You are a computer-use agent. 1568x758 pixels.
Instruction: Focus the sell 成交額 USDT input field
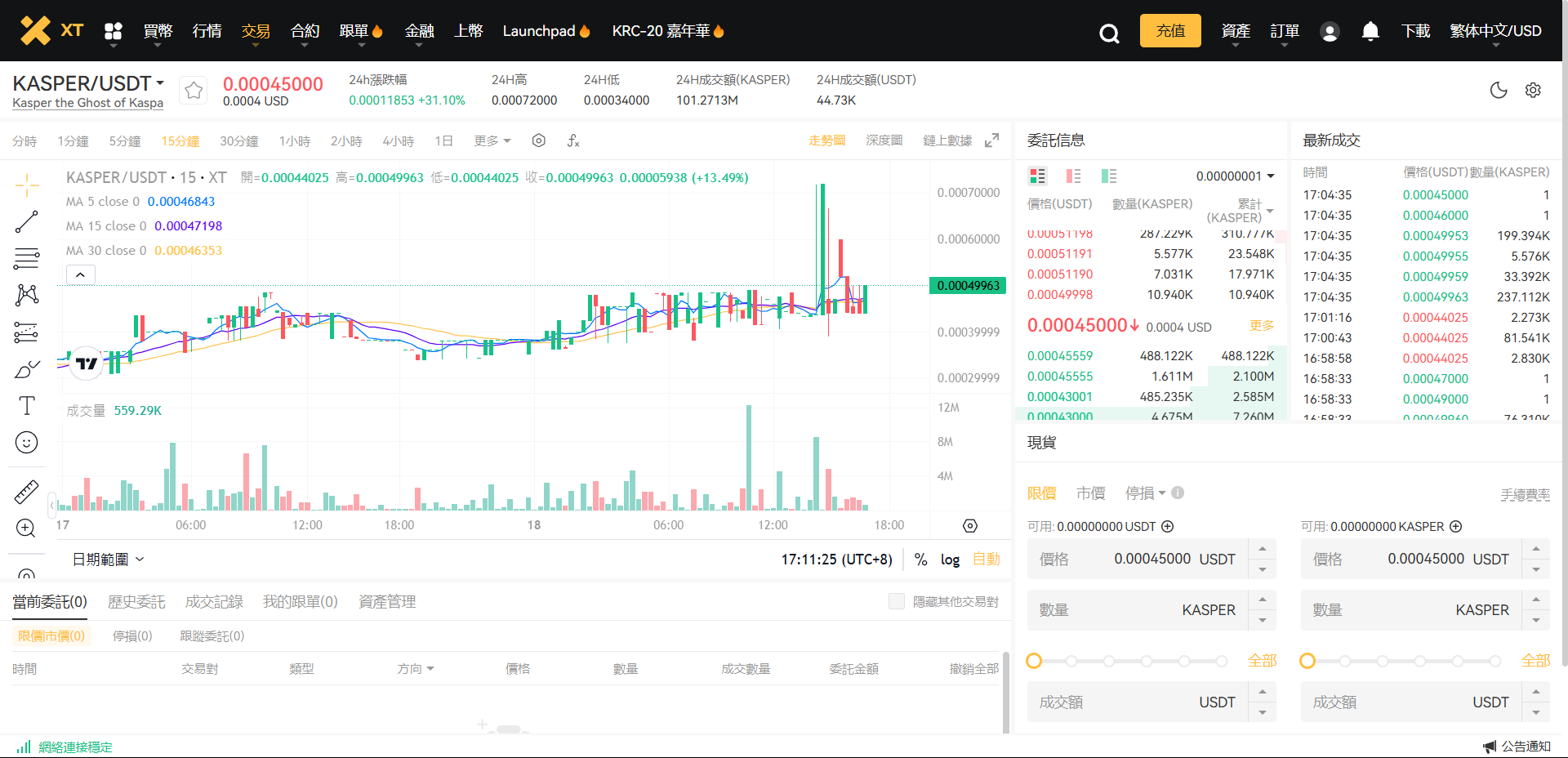coord(1411,702)
